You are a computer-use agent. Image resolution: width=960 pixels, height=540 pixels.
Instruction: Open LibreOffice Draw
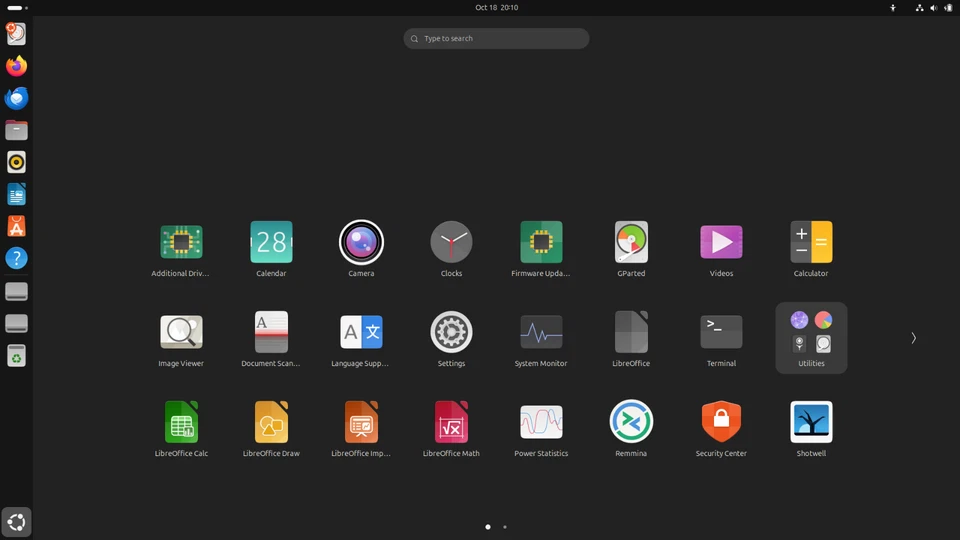coord(271,422)
